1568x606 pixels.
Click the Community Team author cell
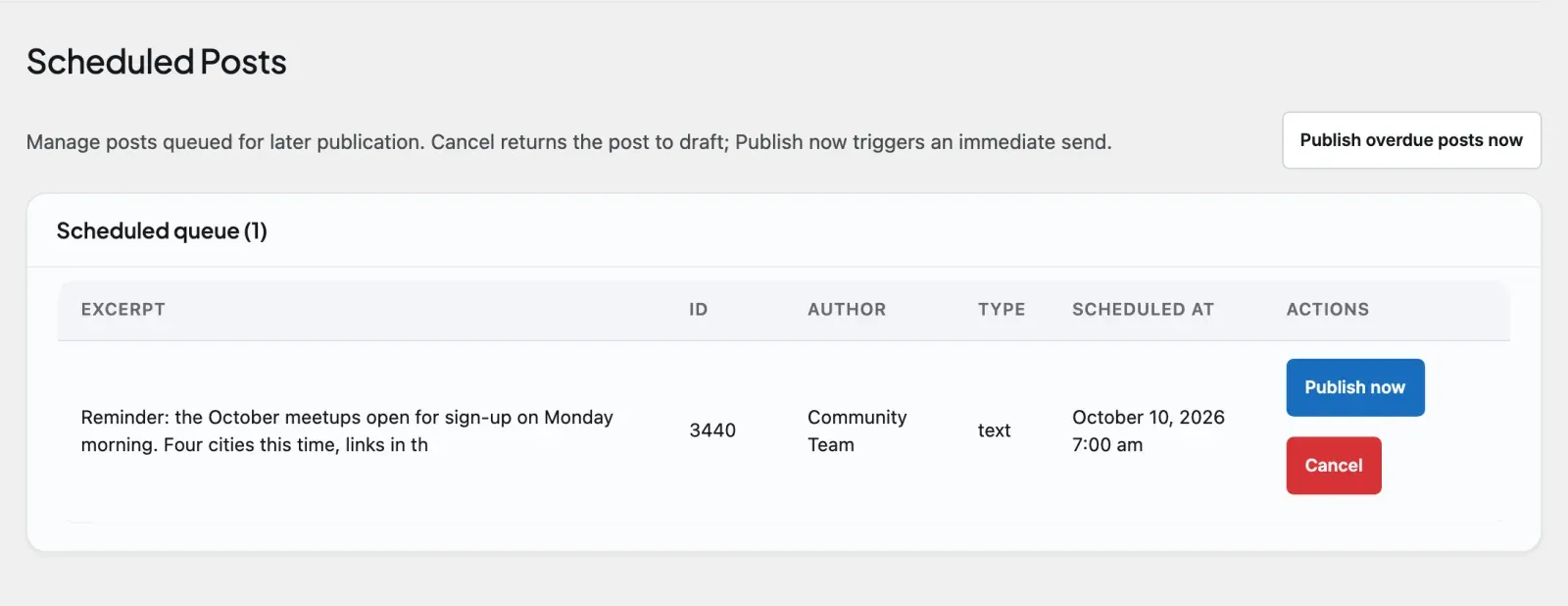pos(857,430)
